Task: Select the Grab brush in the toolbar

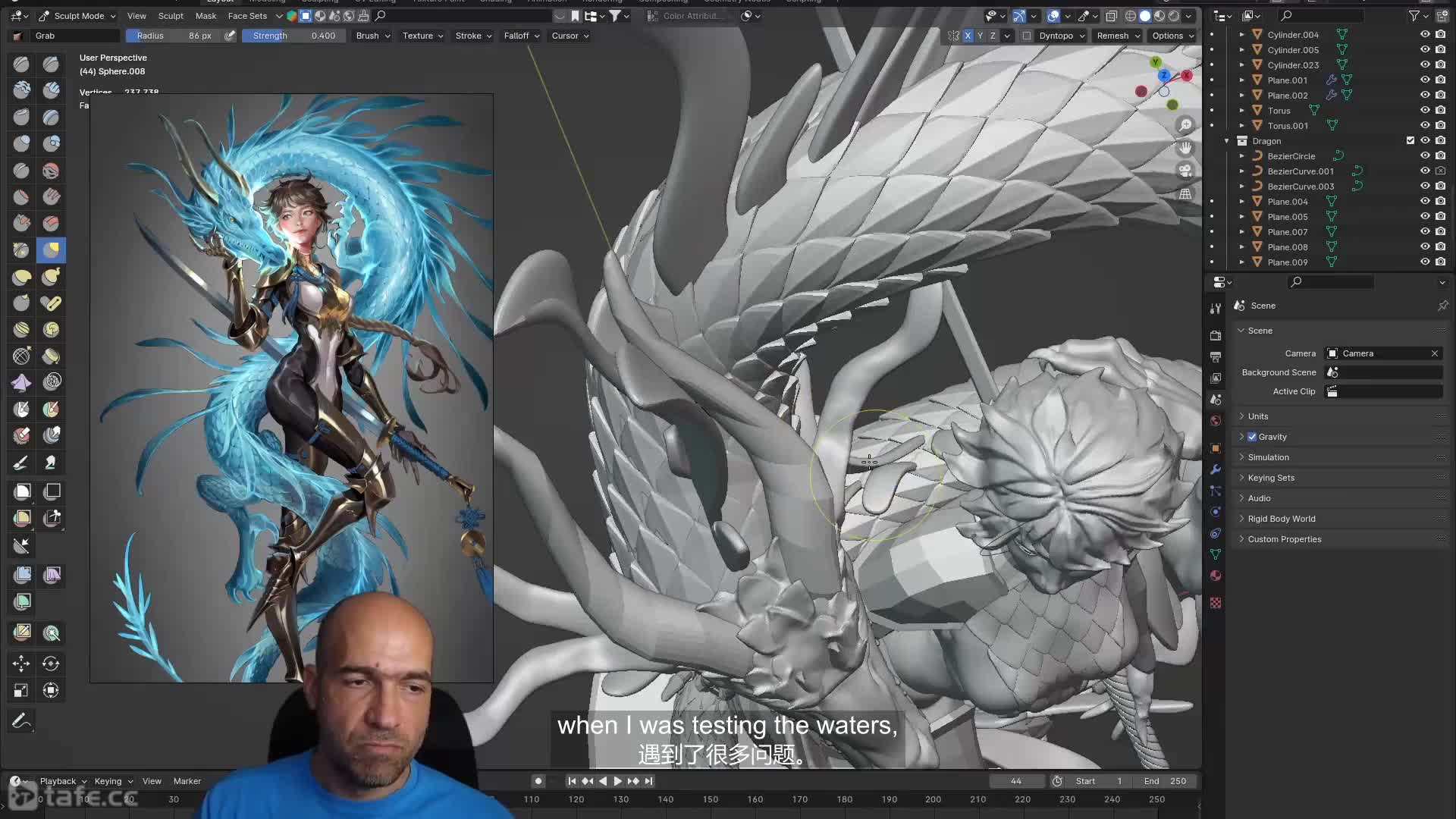Action: (x=51, y=249)
